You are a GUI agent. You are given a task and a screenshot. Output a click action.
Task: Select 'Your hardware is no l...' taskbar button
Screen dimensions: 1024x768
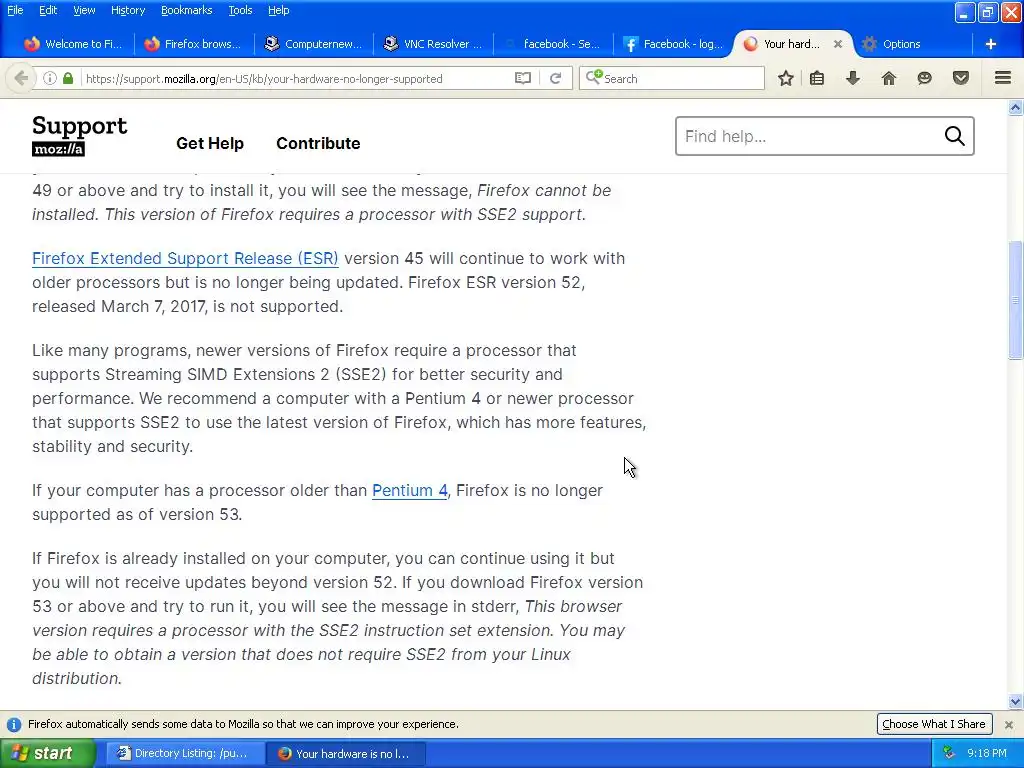(x=346, y=754)
